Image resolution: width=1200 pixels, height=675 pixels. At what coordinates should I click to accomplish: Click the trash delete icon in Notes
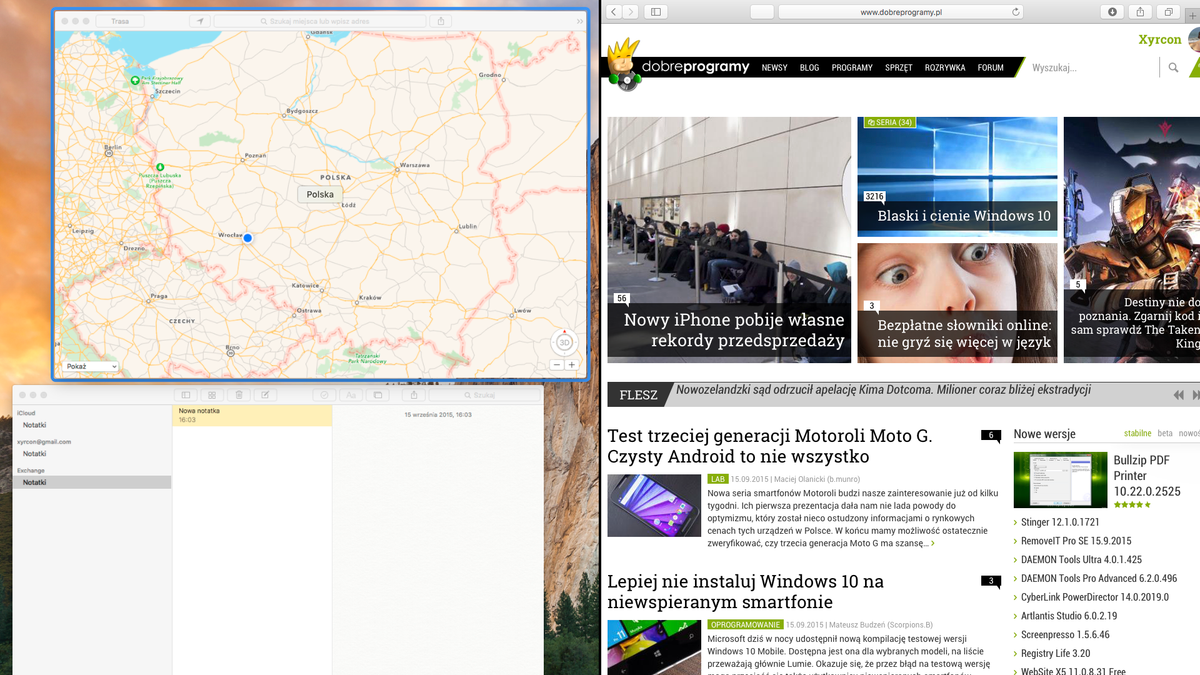coord(239,395)
